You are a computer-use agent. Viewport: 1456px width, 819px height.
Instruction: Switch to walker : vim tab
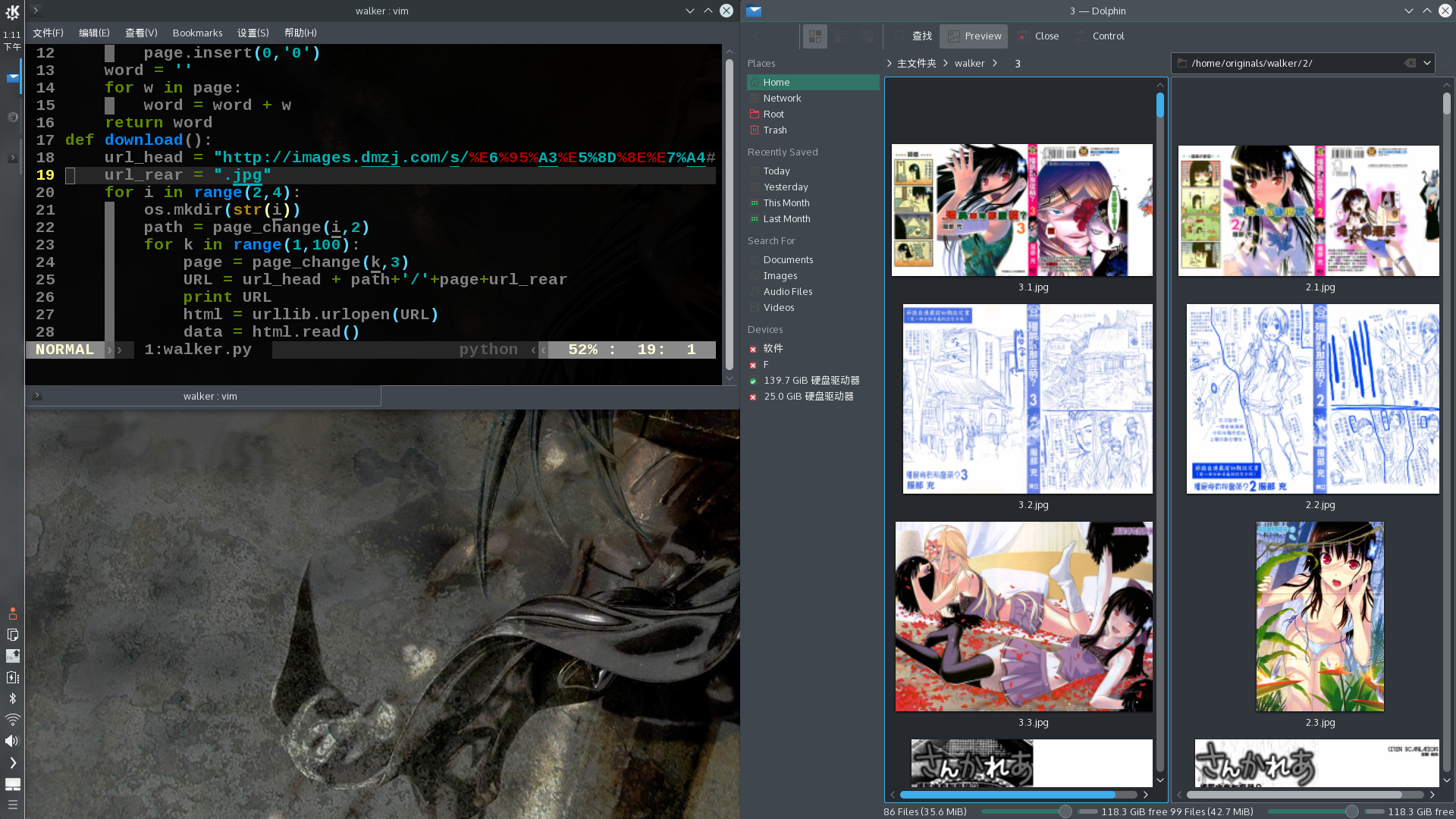210,396
